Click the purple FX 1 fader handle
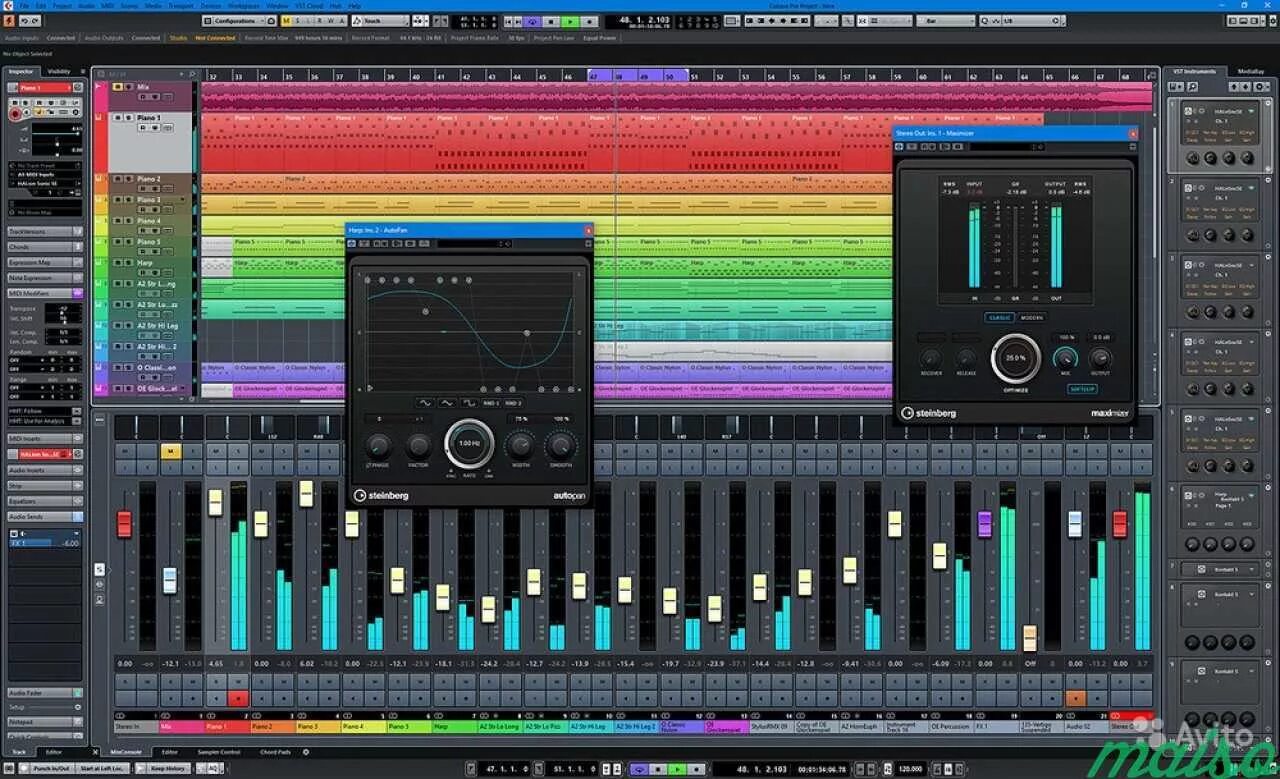 coord(984,523)
